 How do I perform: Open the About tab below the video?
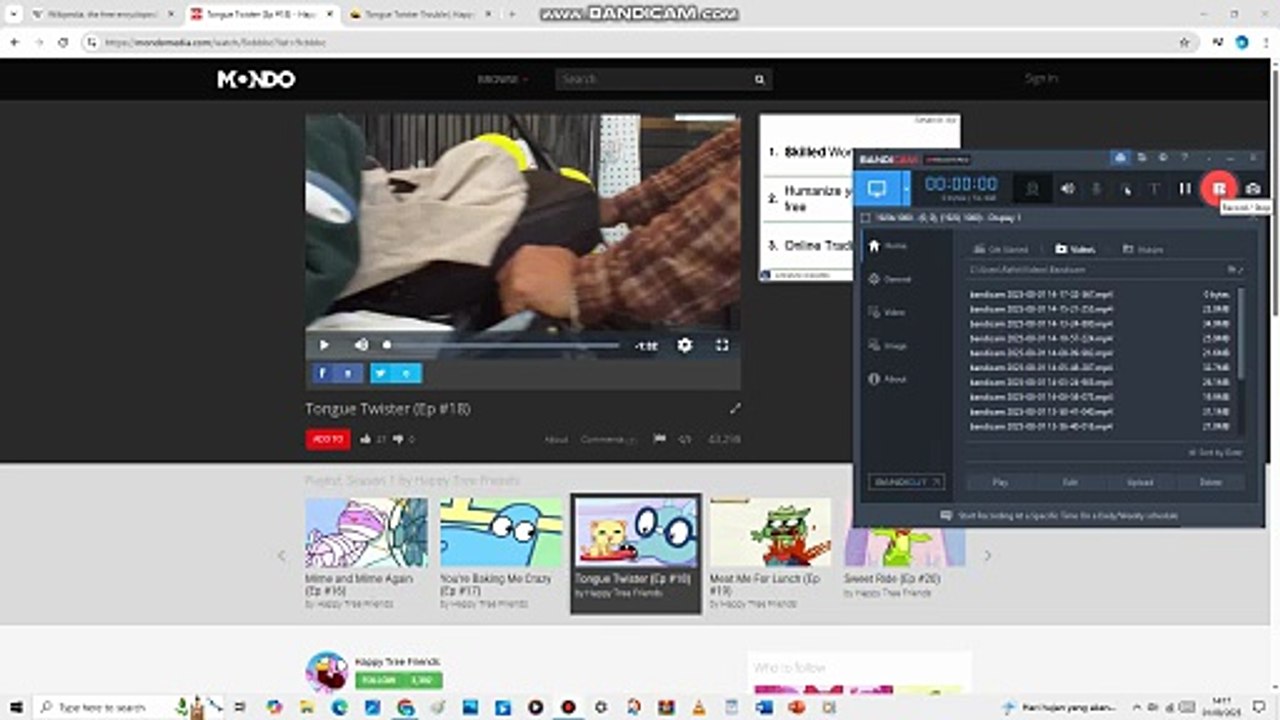click(556, 440)
